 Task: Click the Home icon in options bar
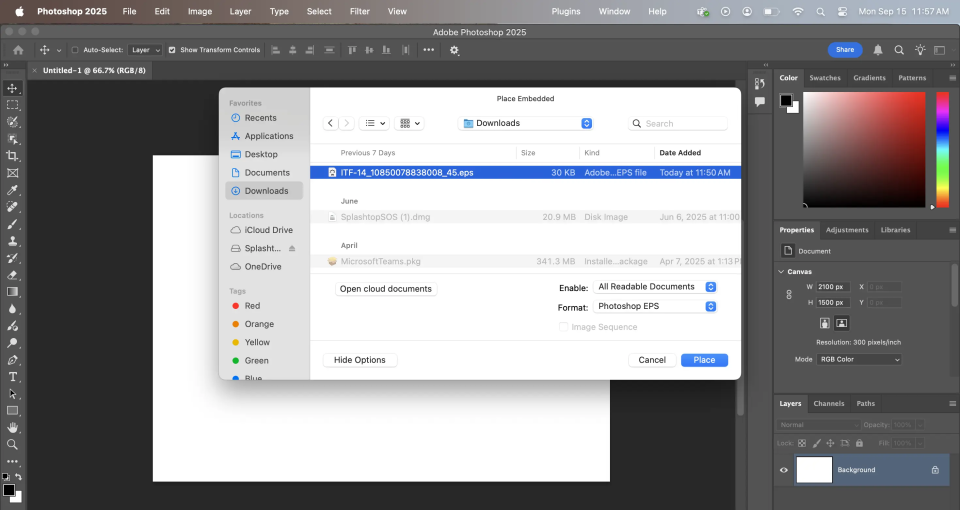[x=18, y=50]
